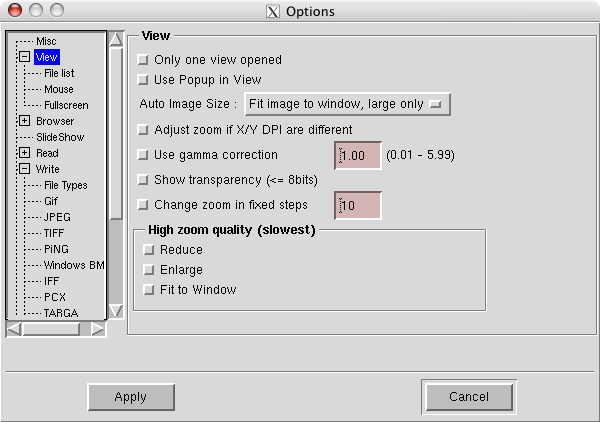Collapse the Write tree node
The height and width of the screenshot is (422, 600).
pyautogui.click(x=25, y=170)
